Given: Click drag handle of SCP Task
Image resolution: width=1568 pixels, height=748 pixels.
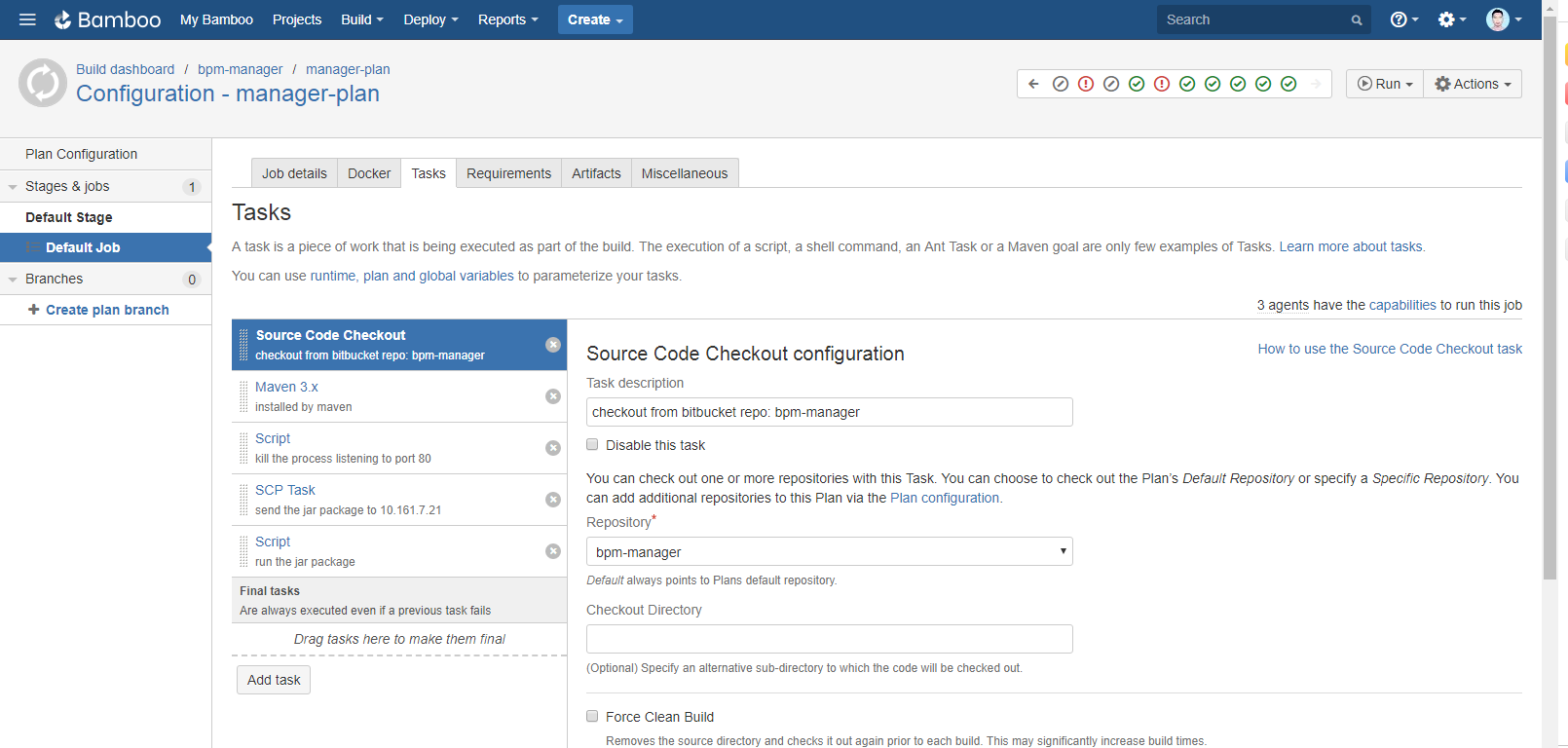Looking at the screenshot, I should pyautogui.click(x=243, y=500).
